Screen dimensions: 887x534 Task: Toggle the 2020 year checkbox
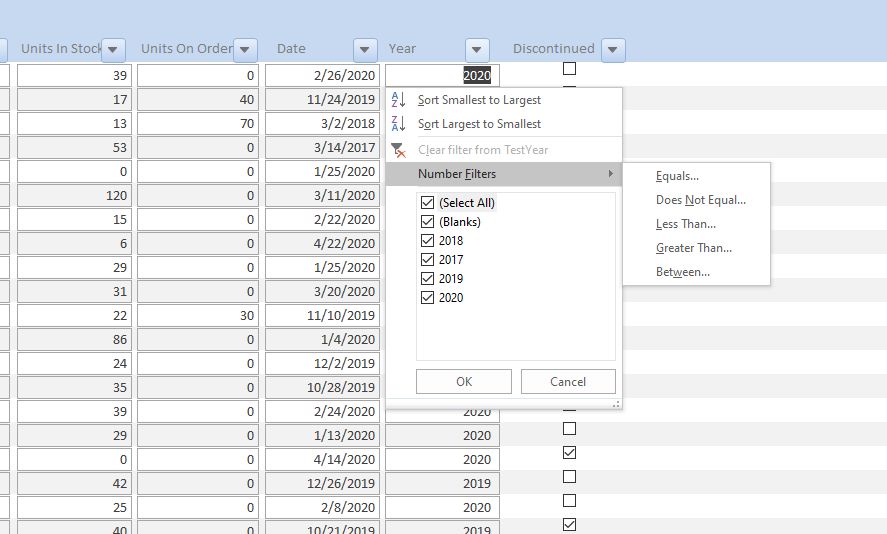coord(428,298)
